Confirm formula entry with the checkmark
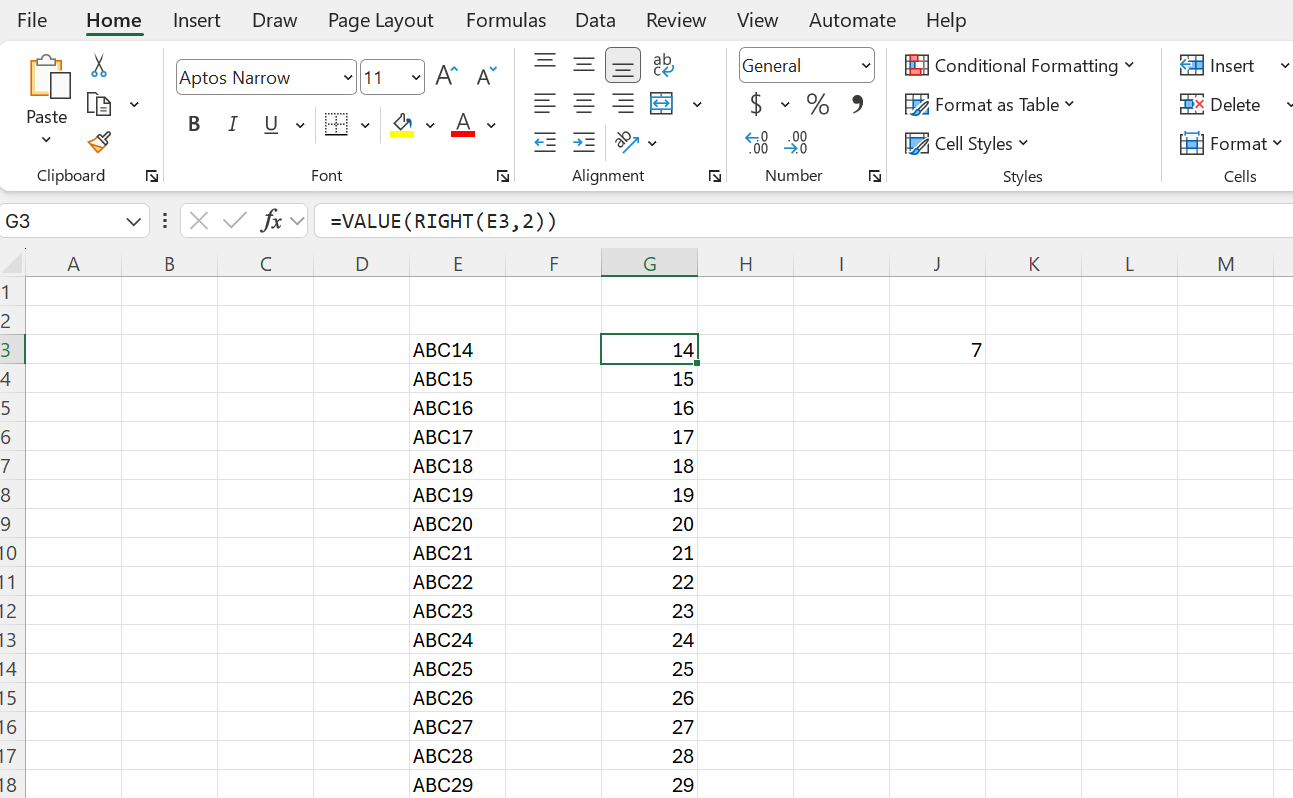Viewport: 1293px width, 798px height. (x=235, y=221)
